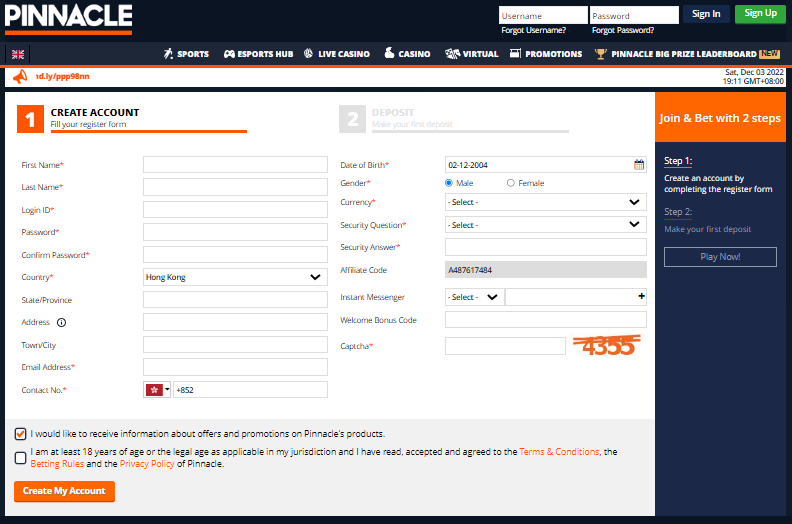This screenshot has height=524, width=792.
Task: Click the Pinnacle logo
Action: click(68, 17)
